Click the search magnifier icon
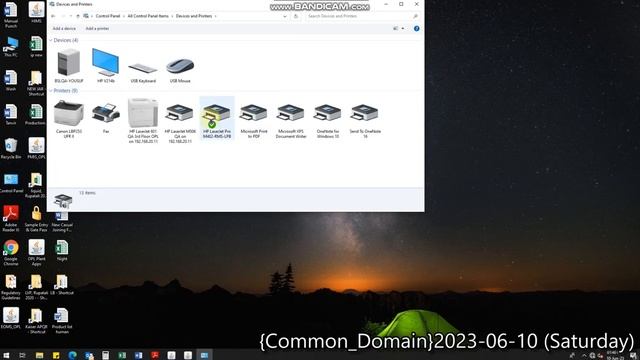The image size is (640, 360). [x=415, y=16]
